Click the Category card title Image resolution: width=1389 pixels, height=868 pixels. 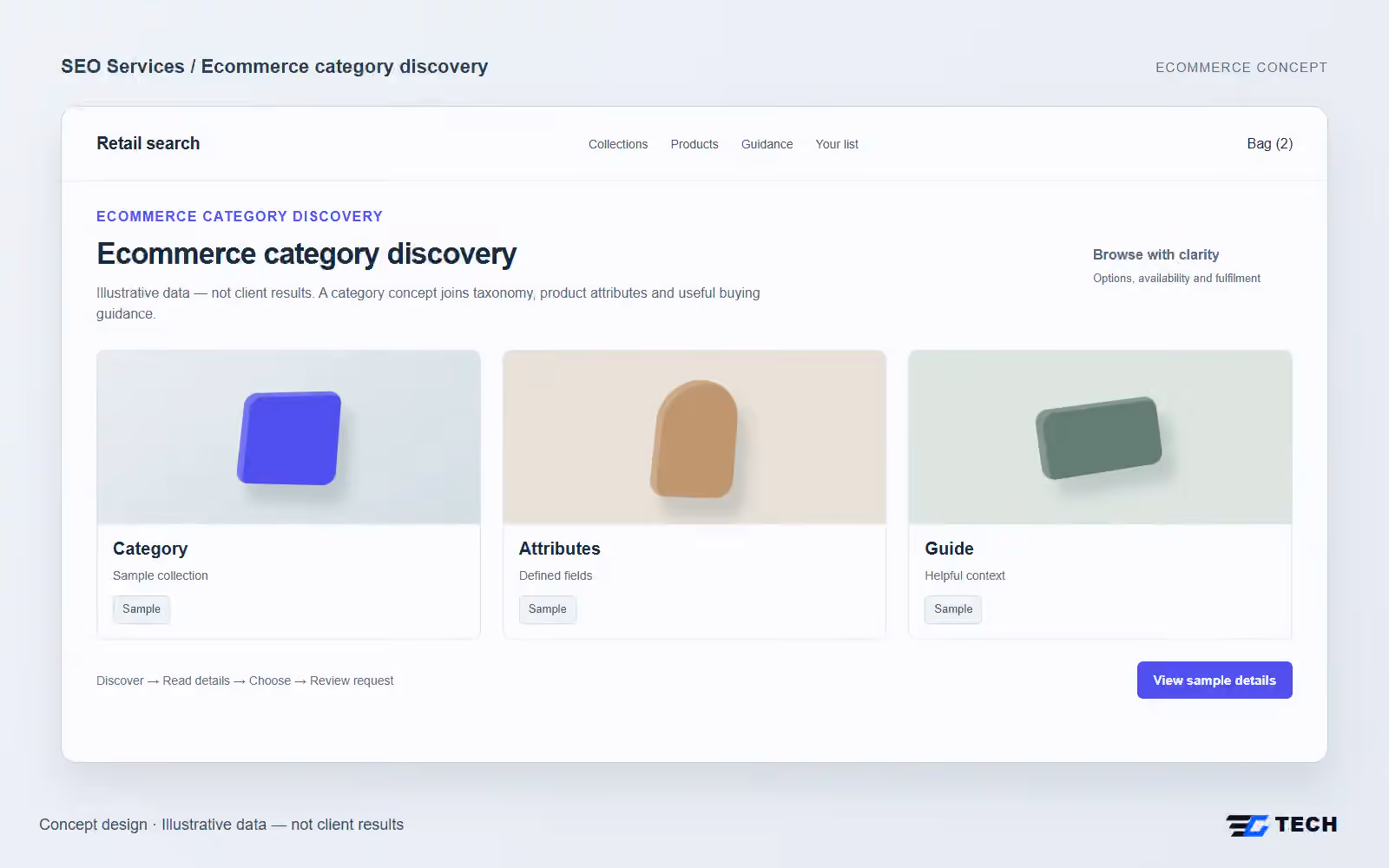pyautogui.click(x=150, y=549)
